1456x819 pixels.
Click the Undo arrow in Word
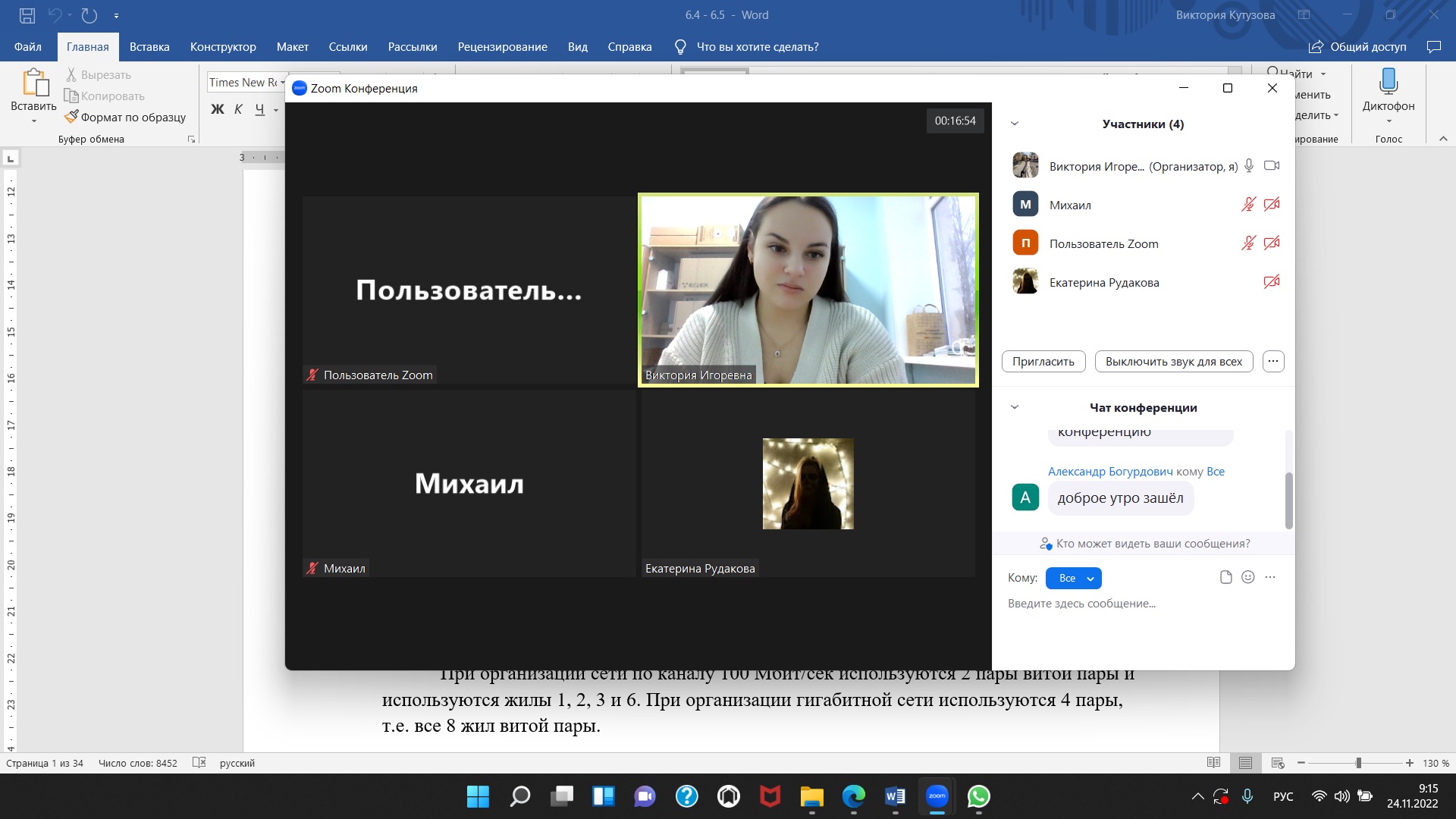(55, 15)
